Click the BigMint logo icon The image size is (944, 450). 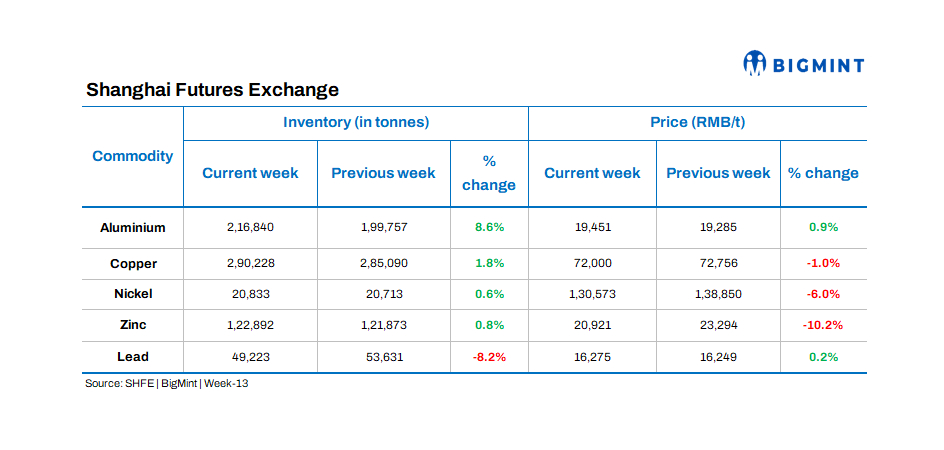[754, 64]
